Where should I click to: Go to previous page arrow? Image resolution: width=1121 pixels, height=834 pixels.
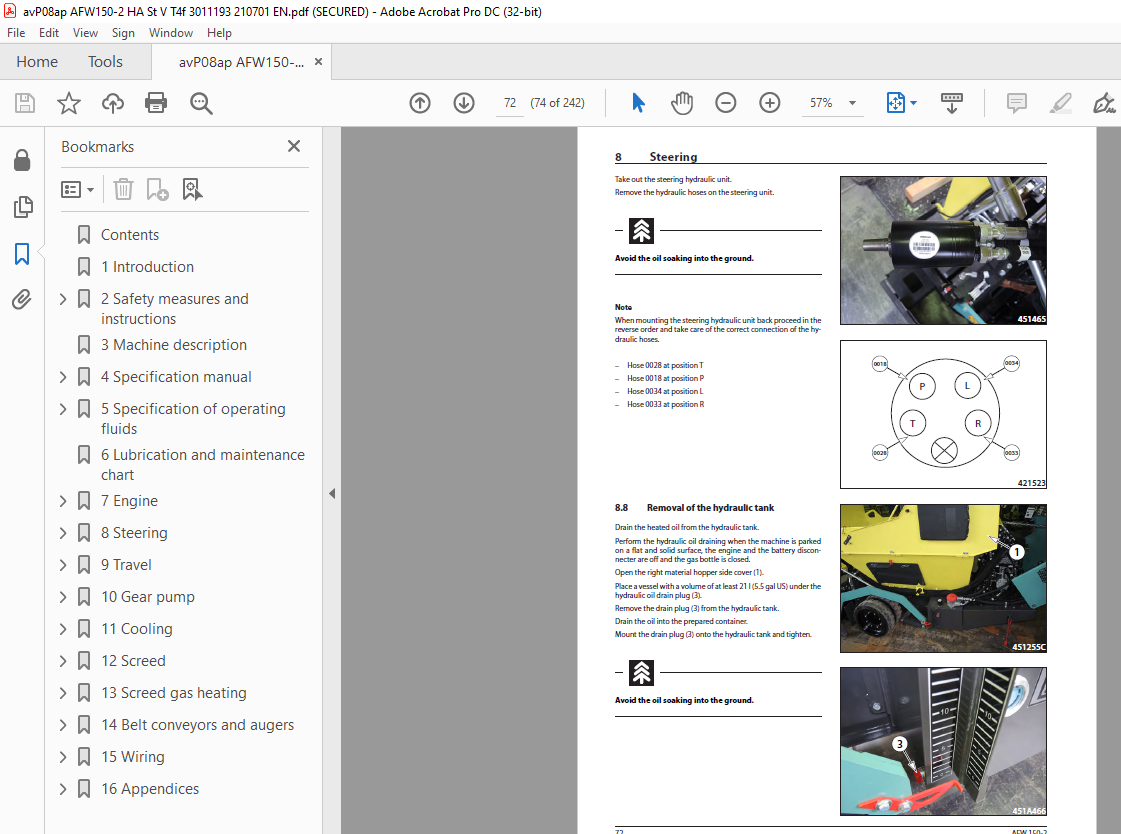[420, 103]
